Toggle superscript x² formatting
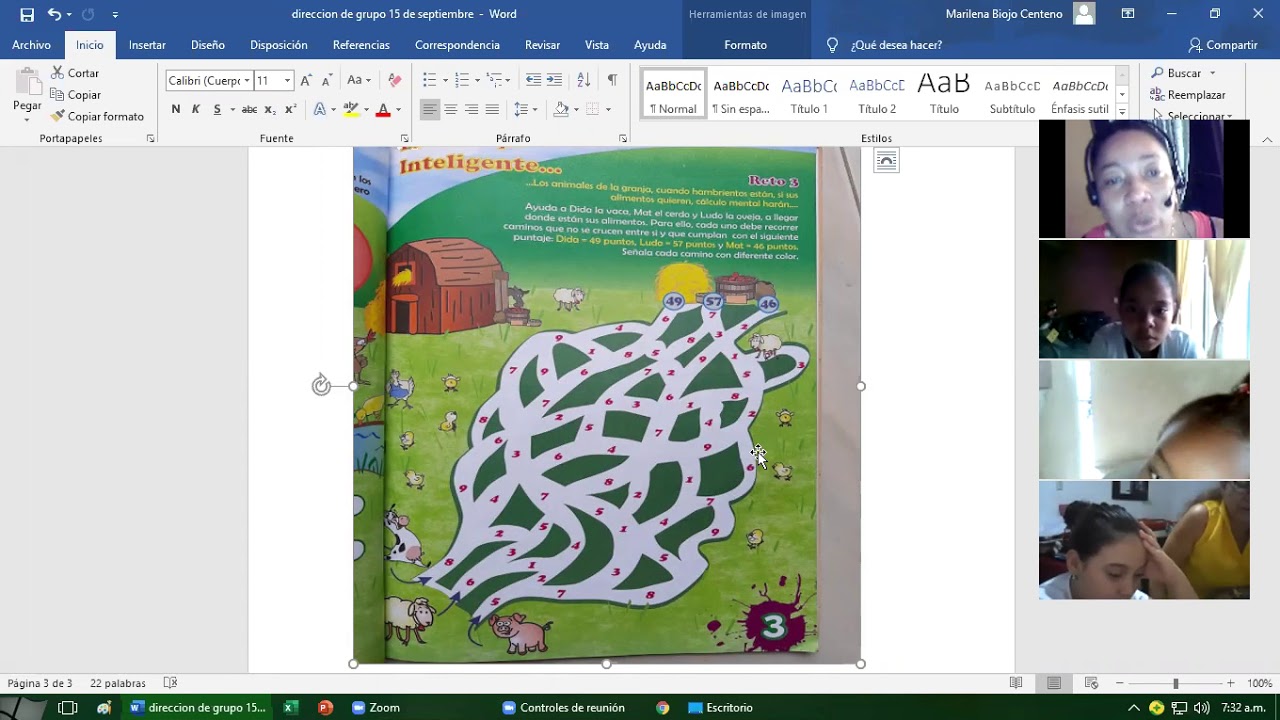 coord(290,109)
